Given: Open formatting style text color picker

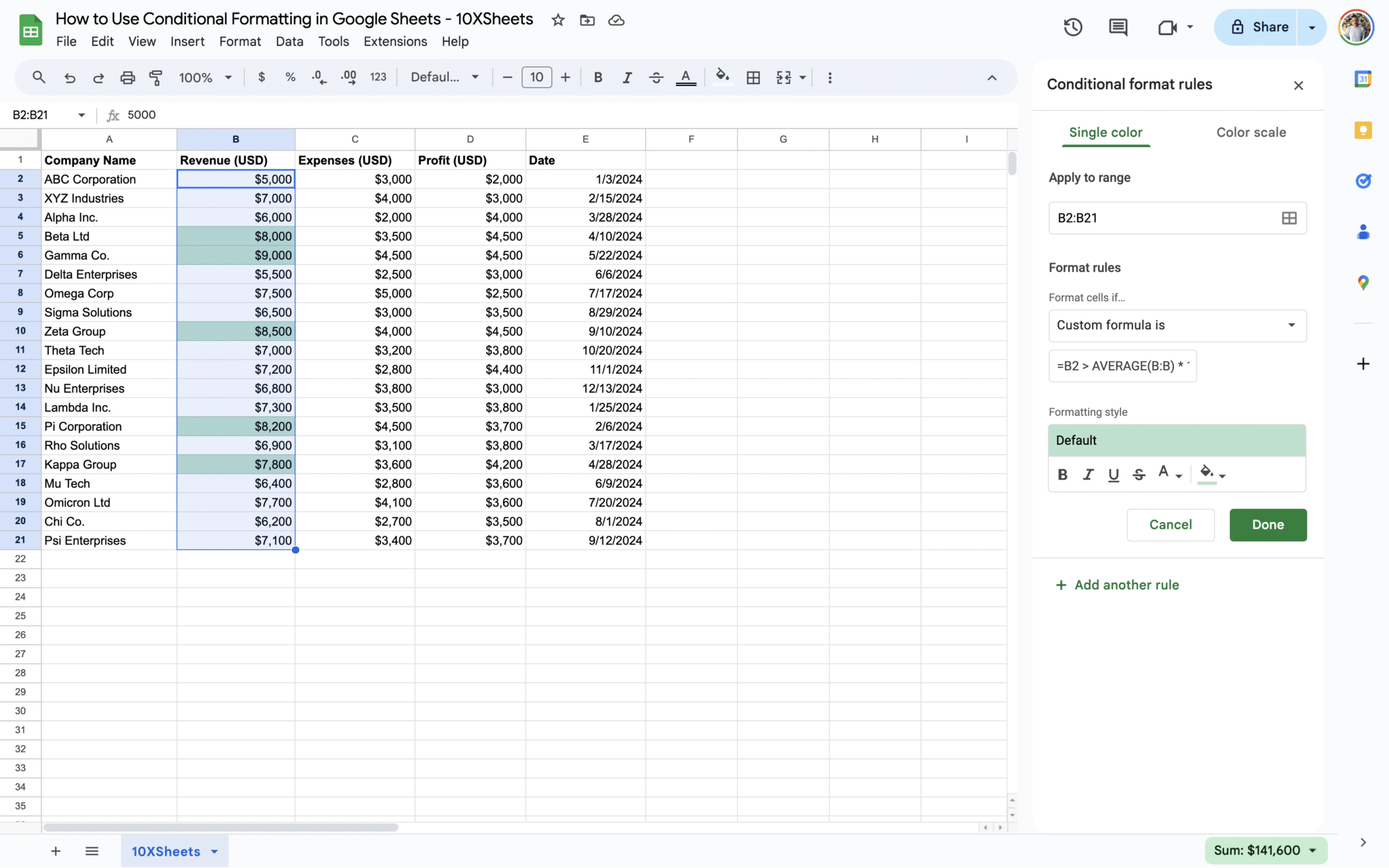Looking at the screenshot, I should (x=1169, y=473).
